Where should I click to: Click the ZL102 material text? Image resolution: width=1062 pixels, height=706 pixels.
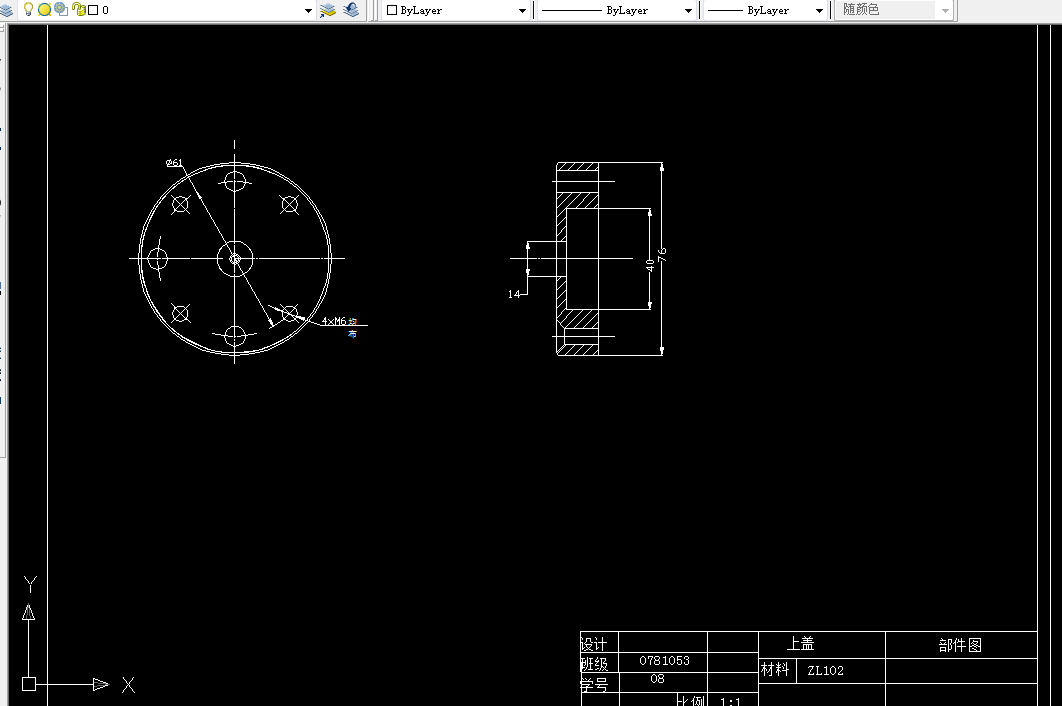pos(826,671)
